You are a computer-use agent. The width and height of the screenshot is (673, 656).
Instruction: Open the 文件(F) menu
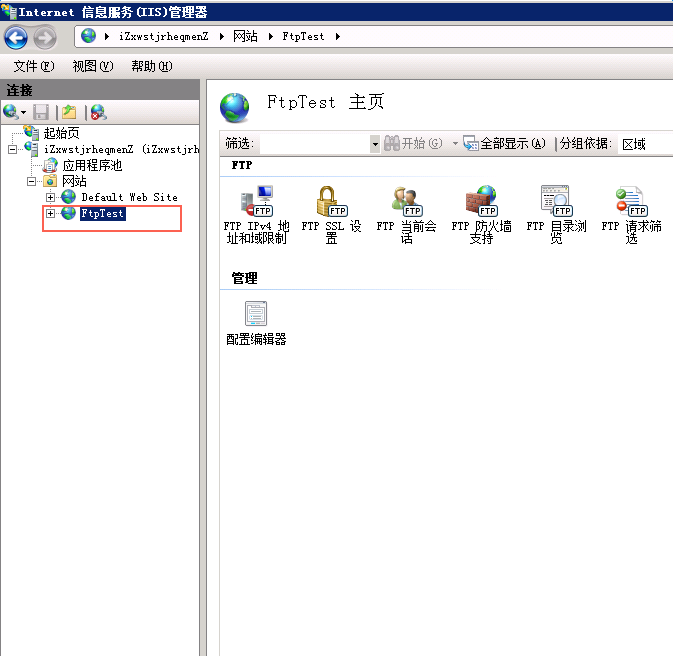33,66
